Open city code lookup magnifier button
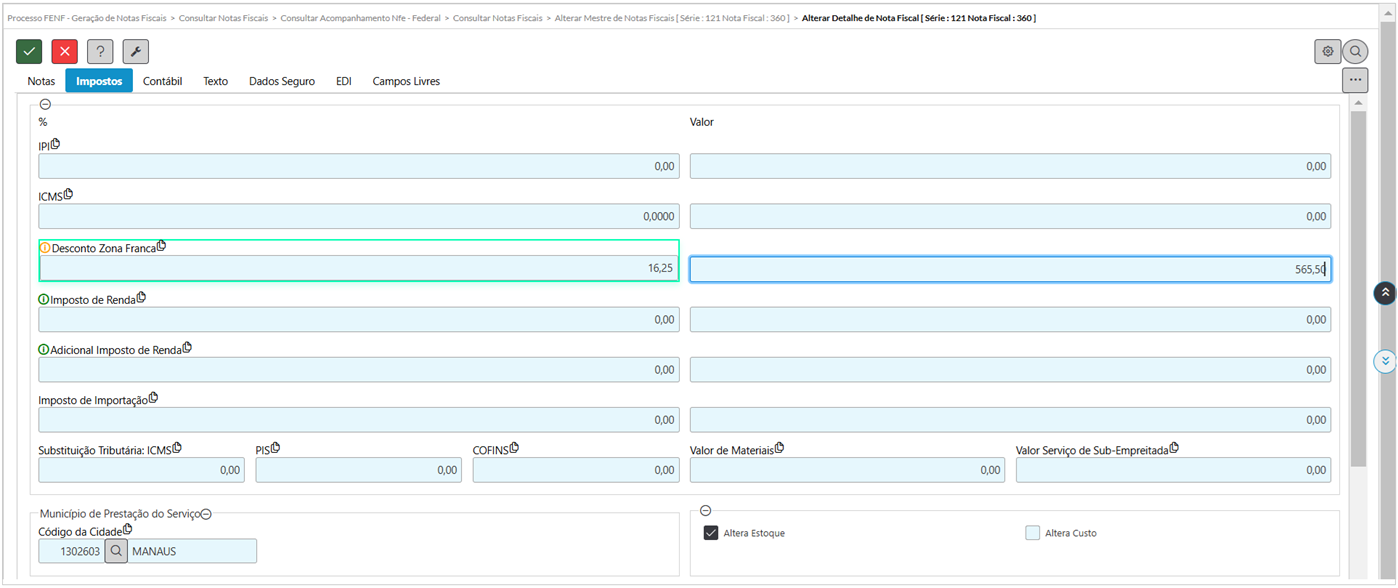 [x=117, y=551]
